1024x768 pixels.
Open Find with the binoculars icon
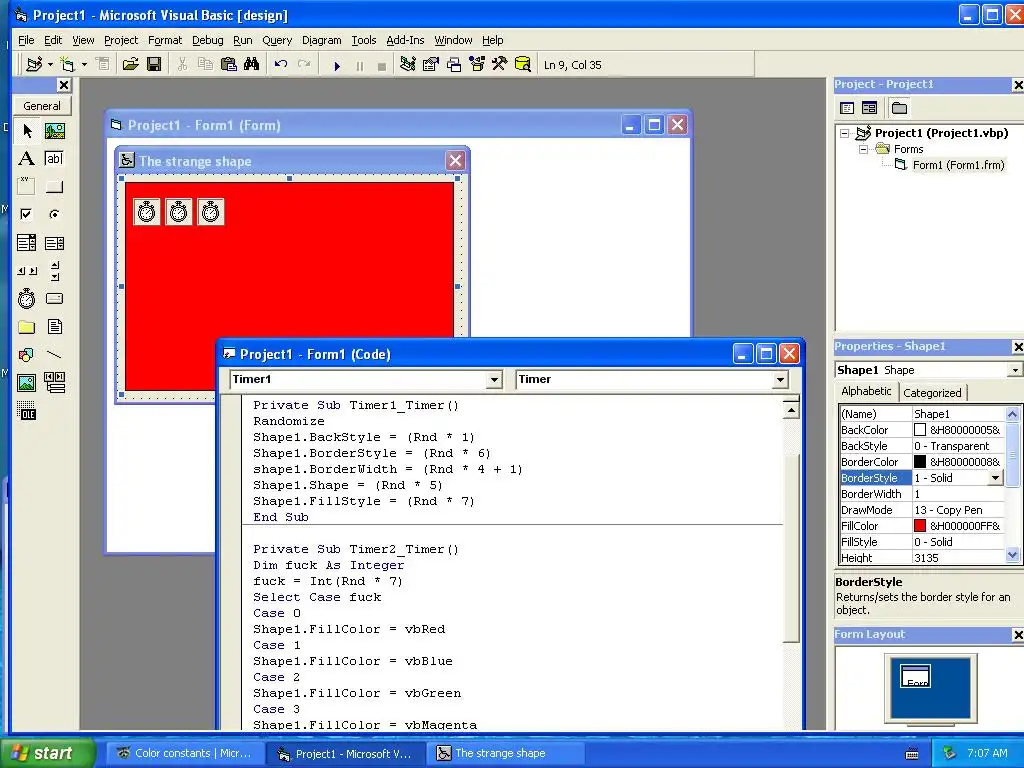click(x=251, y=64)
